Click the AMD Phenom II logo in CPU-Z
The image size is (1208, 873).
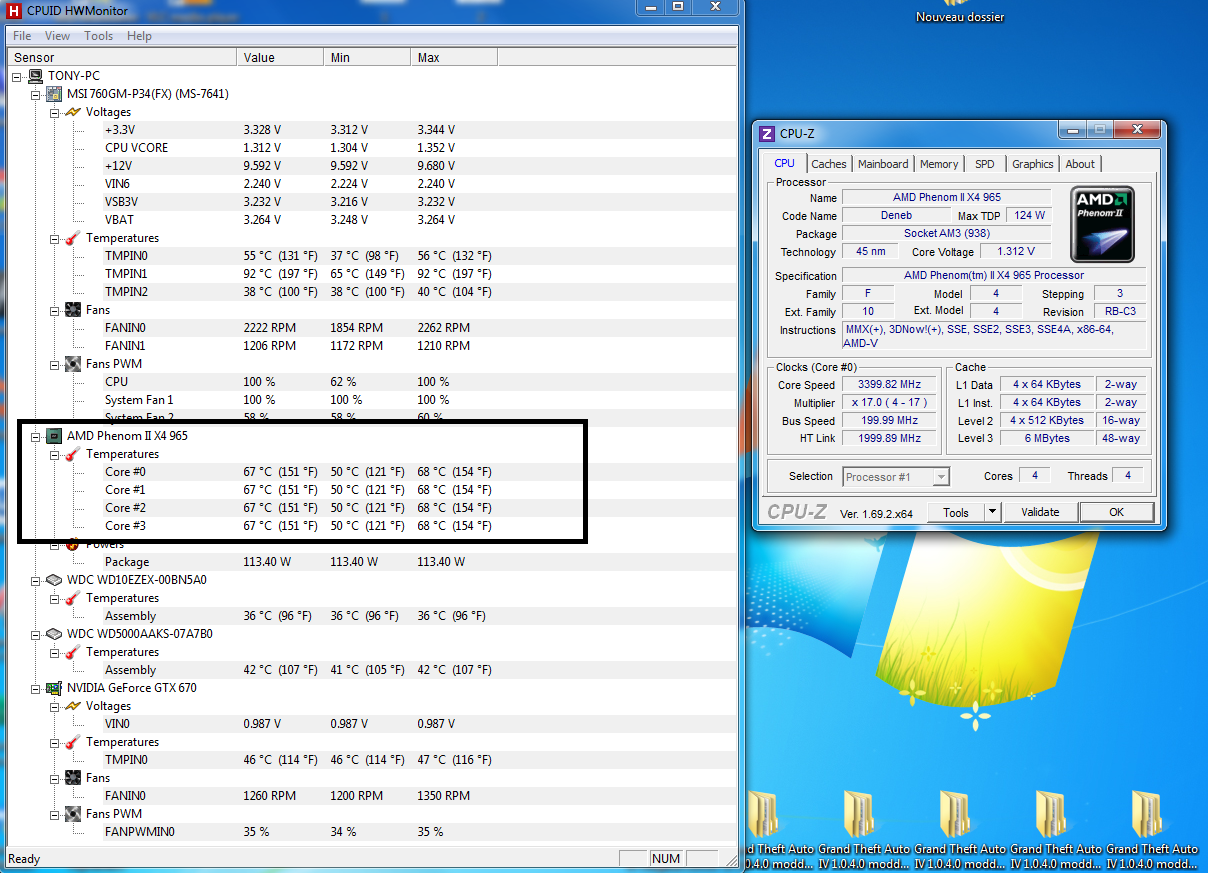[x=1103, y=223]
